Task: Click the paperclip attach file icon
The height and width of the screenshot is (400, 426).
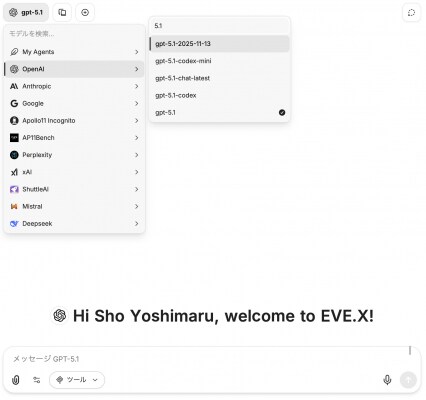Action: click(x=15, y=380)
